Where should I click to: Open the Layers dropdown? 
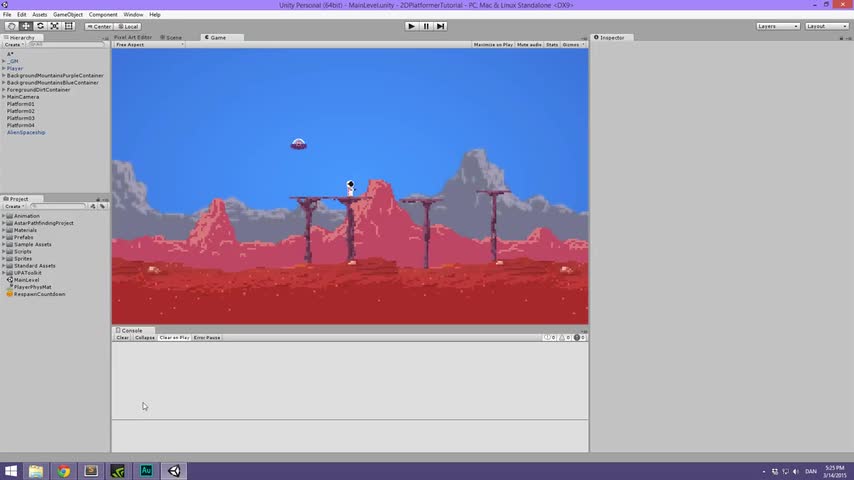(x=778, y=26)
